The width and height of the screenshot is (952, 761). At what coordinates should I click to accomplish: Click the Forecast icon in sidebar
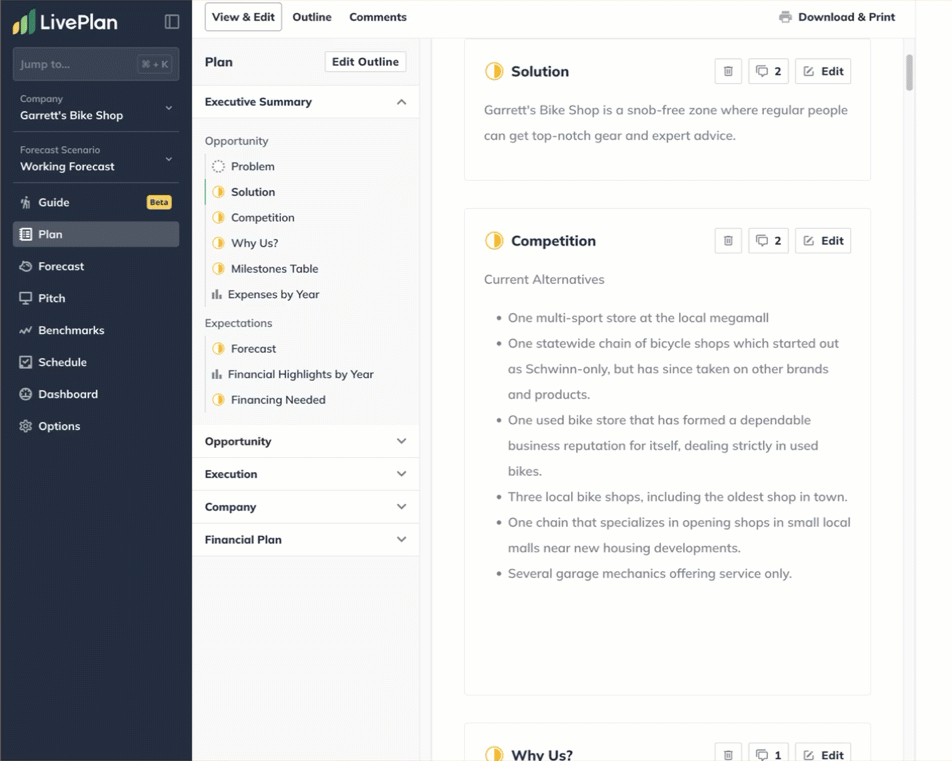(x=26, y=266)
